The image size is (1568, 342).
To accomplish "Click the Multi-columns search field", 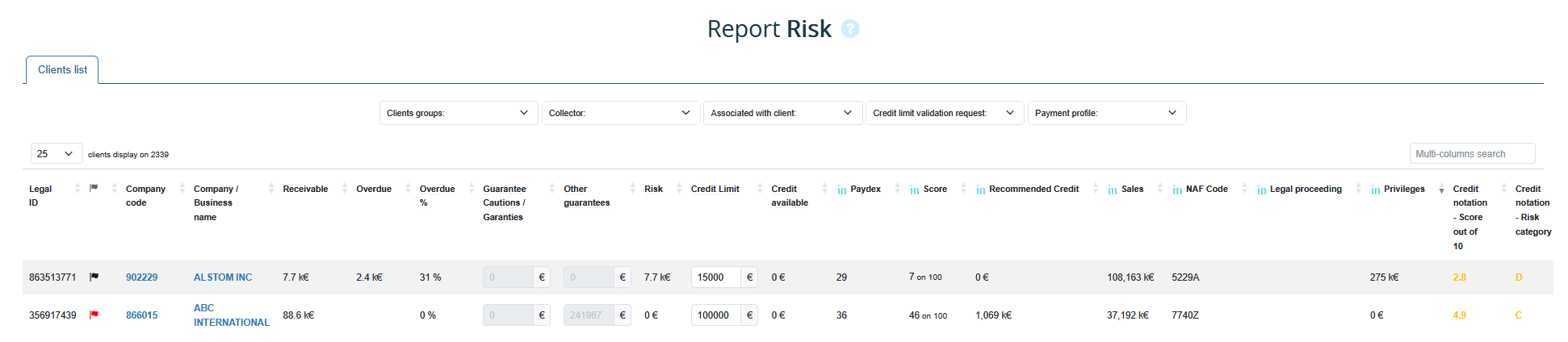I will (x=1472, y=153).
